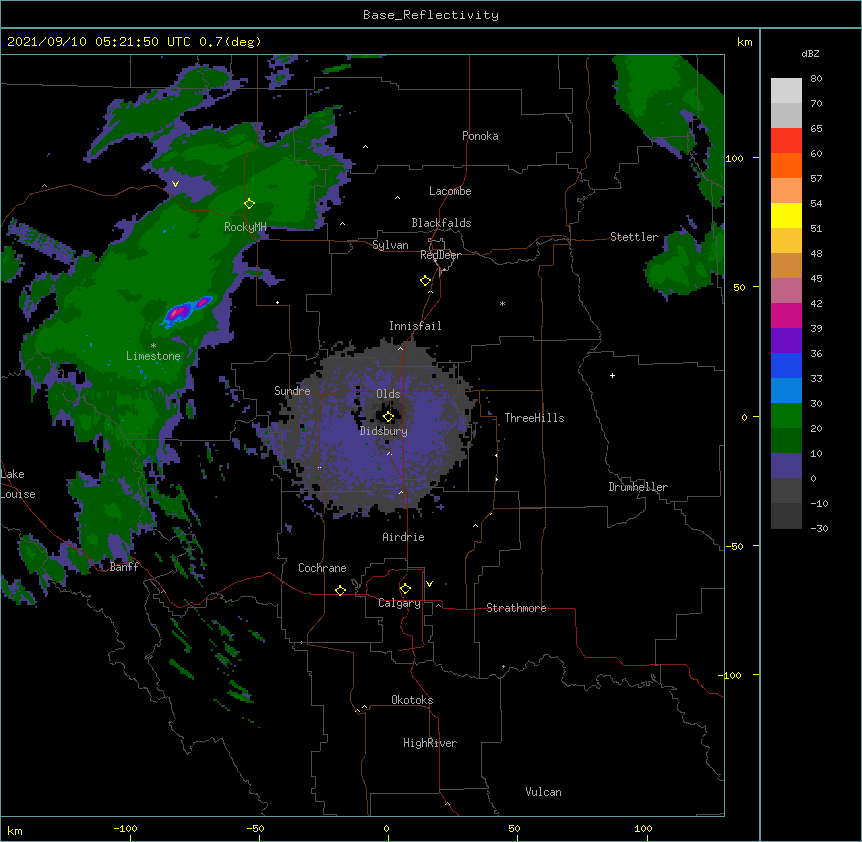862x842 pixels.
Task: Pick the red swatch between 65 and 60 dBZ
Action: (786, 141)
